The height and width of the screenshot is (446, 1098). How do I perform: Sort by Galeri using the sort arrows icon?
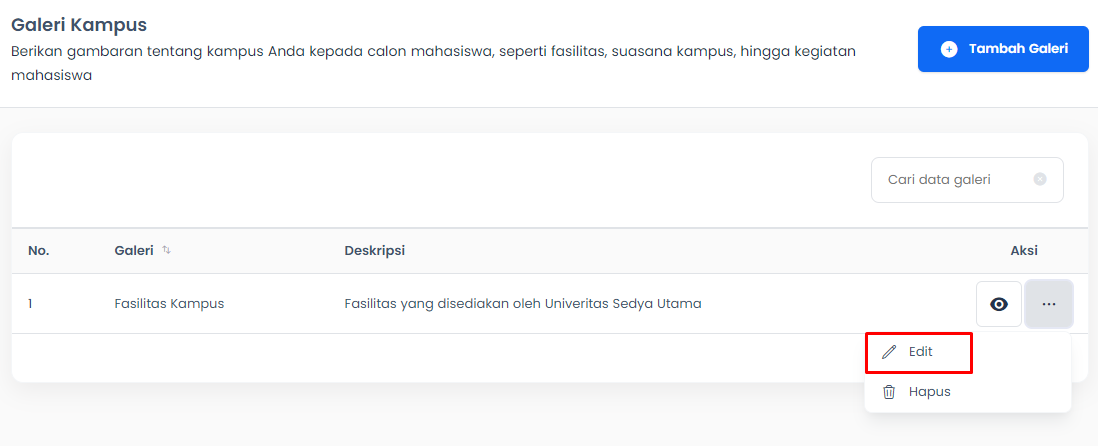166,250
